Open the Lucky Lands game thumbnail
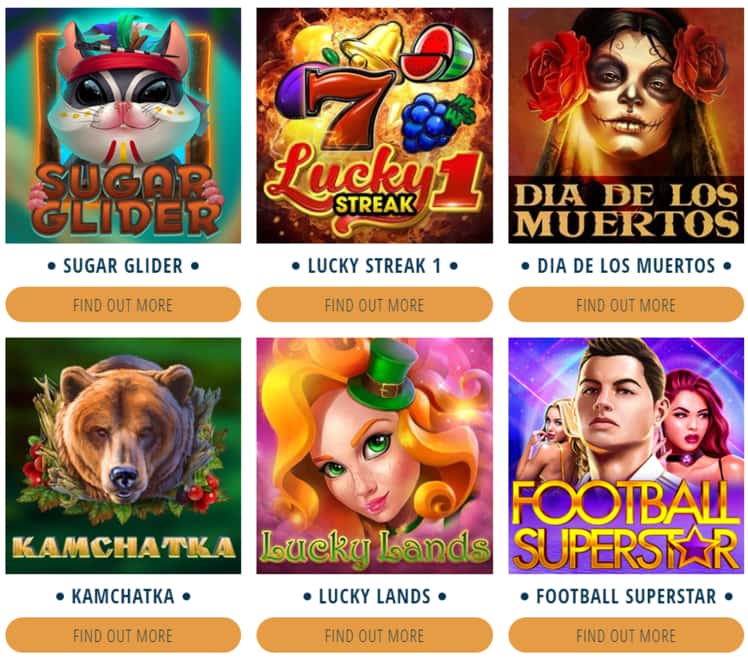 click(x=374, y=455)
